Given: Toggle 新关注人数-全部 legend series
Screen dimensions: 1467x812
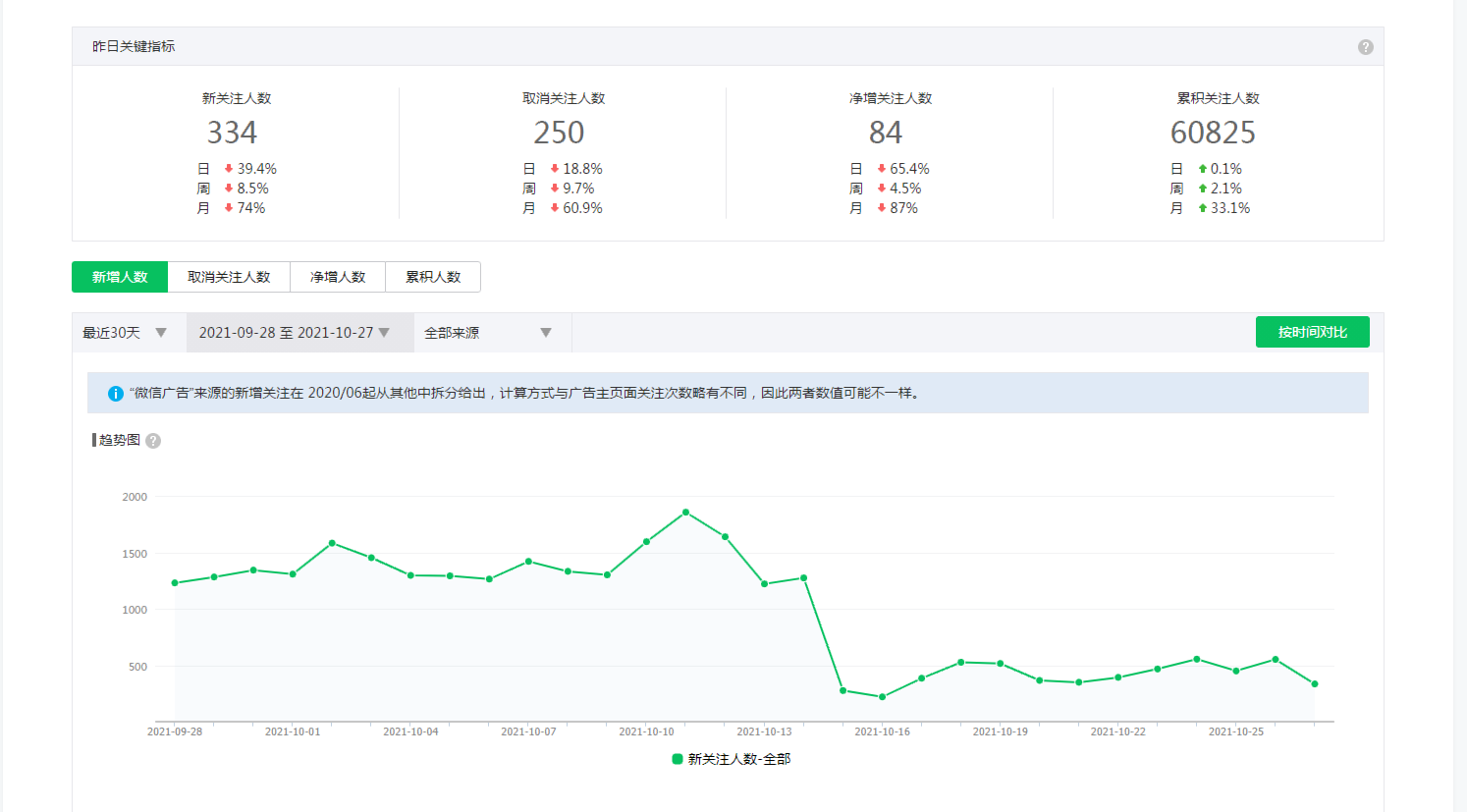Looking at the screenshot, I should pyautogui.click(x=731, y=759).
